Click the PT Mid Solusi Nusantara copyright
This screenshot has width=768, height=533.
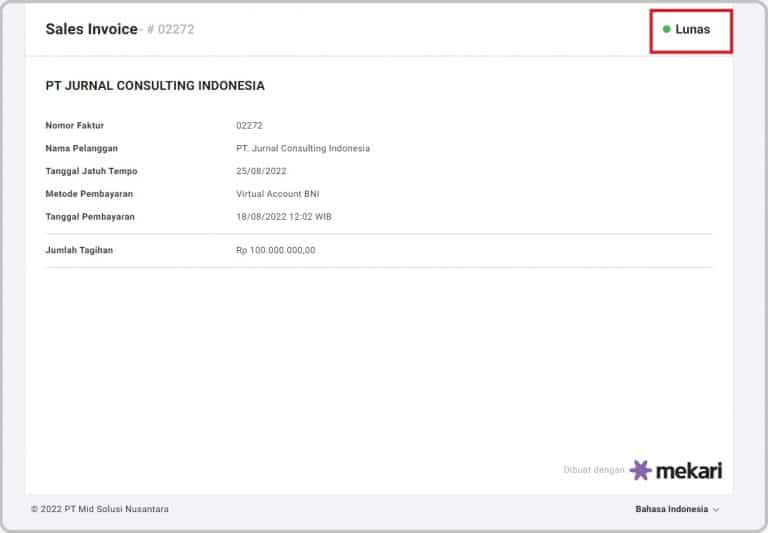99,509
